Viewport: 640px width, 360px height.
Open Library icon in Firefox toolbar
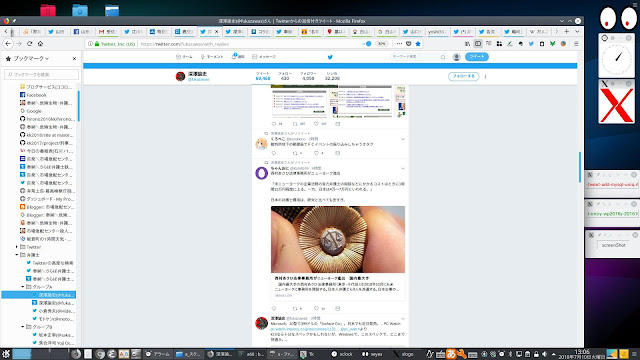point(467,44)
